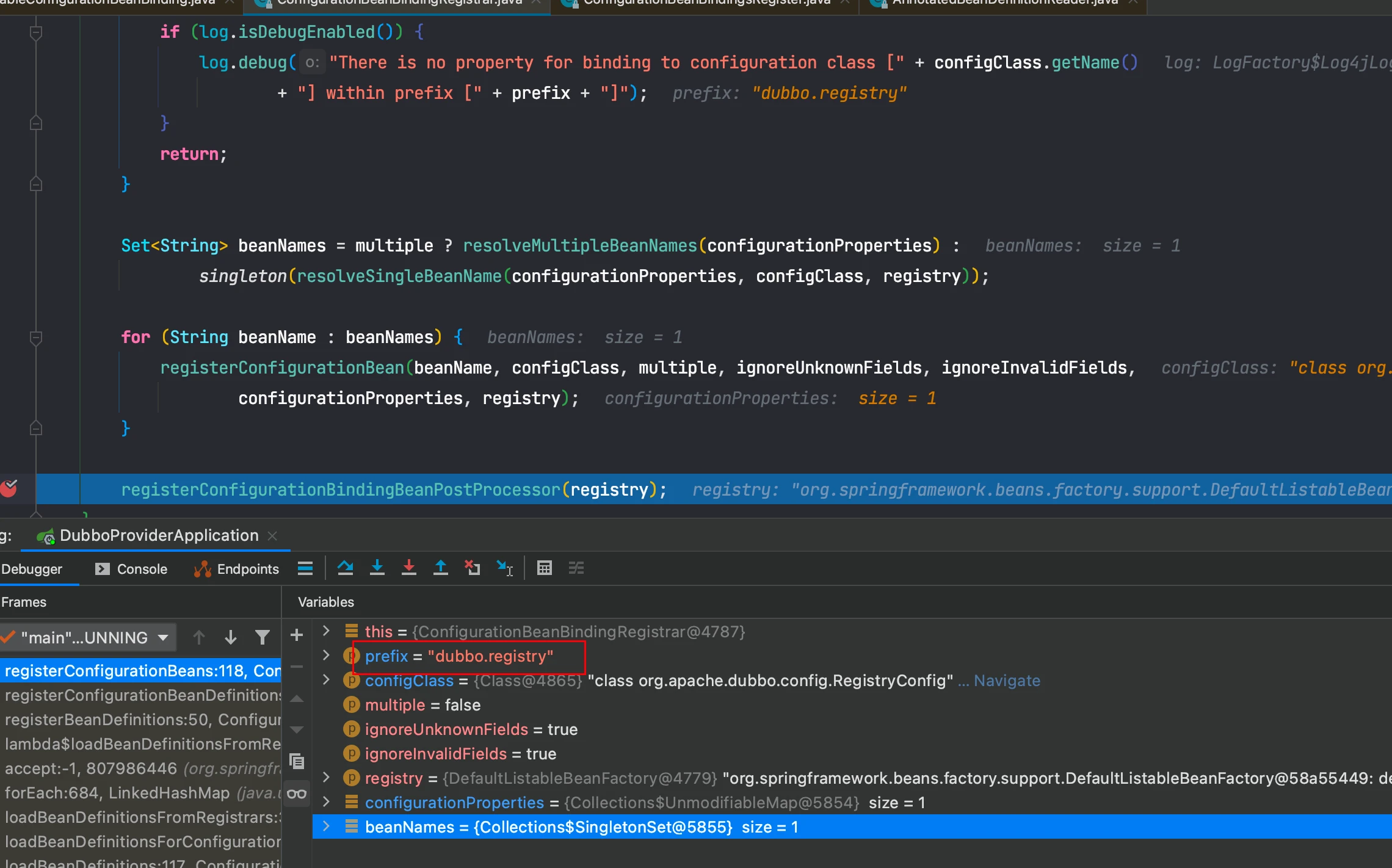Click resolveMultipleBeanNames in the code
The image size is (1392, 868).
click(x=580, y=245)
